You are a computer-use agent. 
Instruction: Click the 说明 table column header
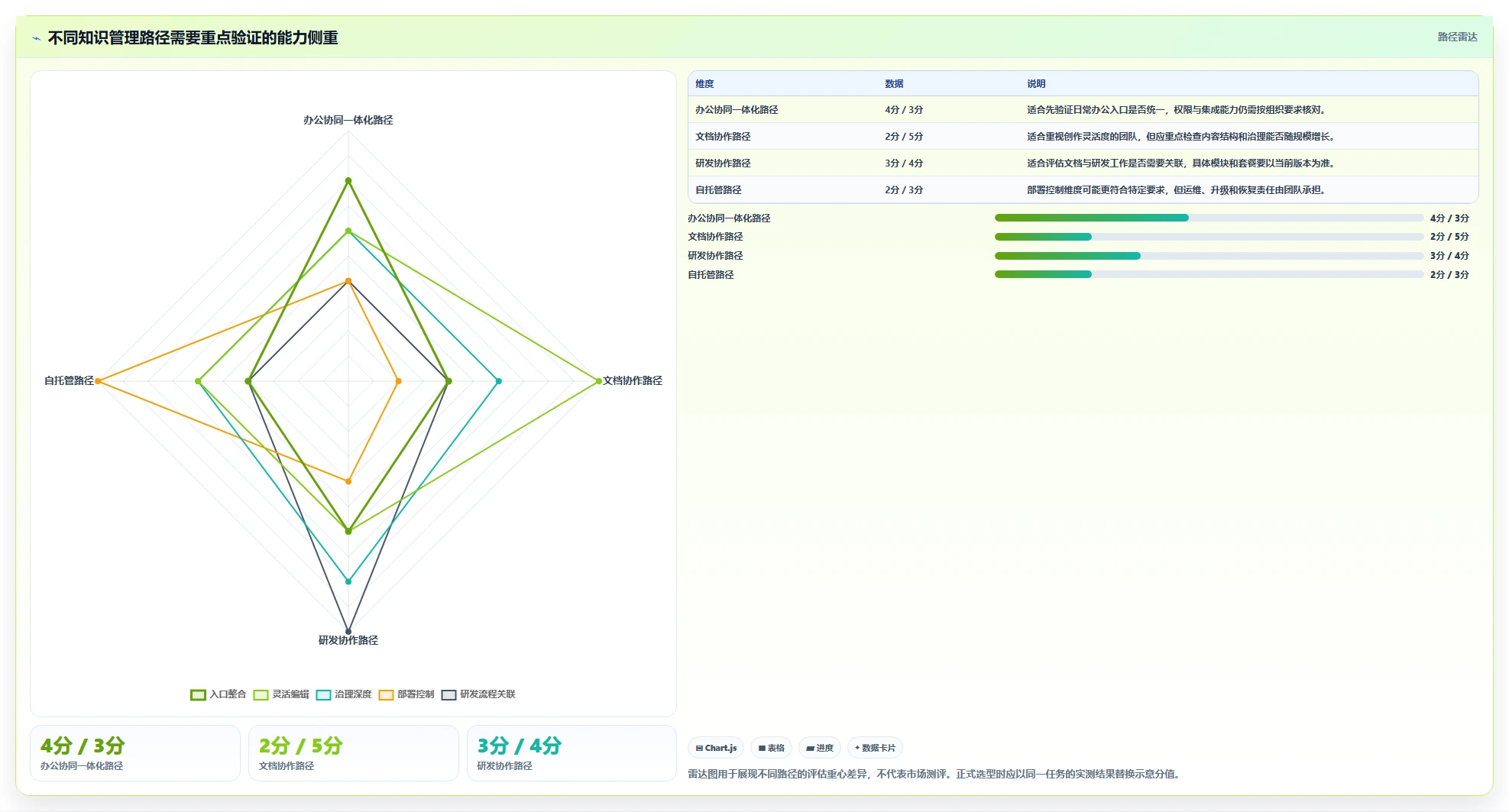[1036, 84]
